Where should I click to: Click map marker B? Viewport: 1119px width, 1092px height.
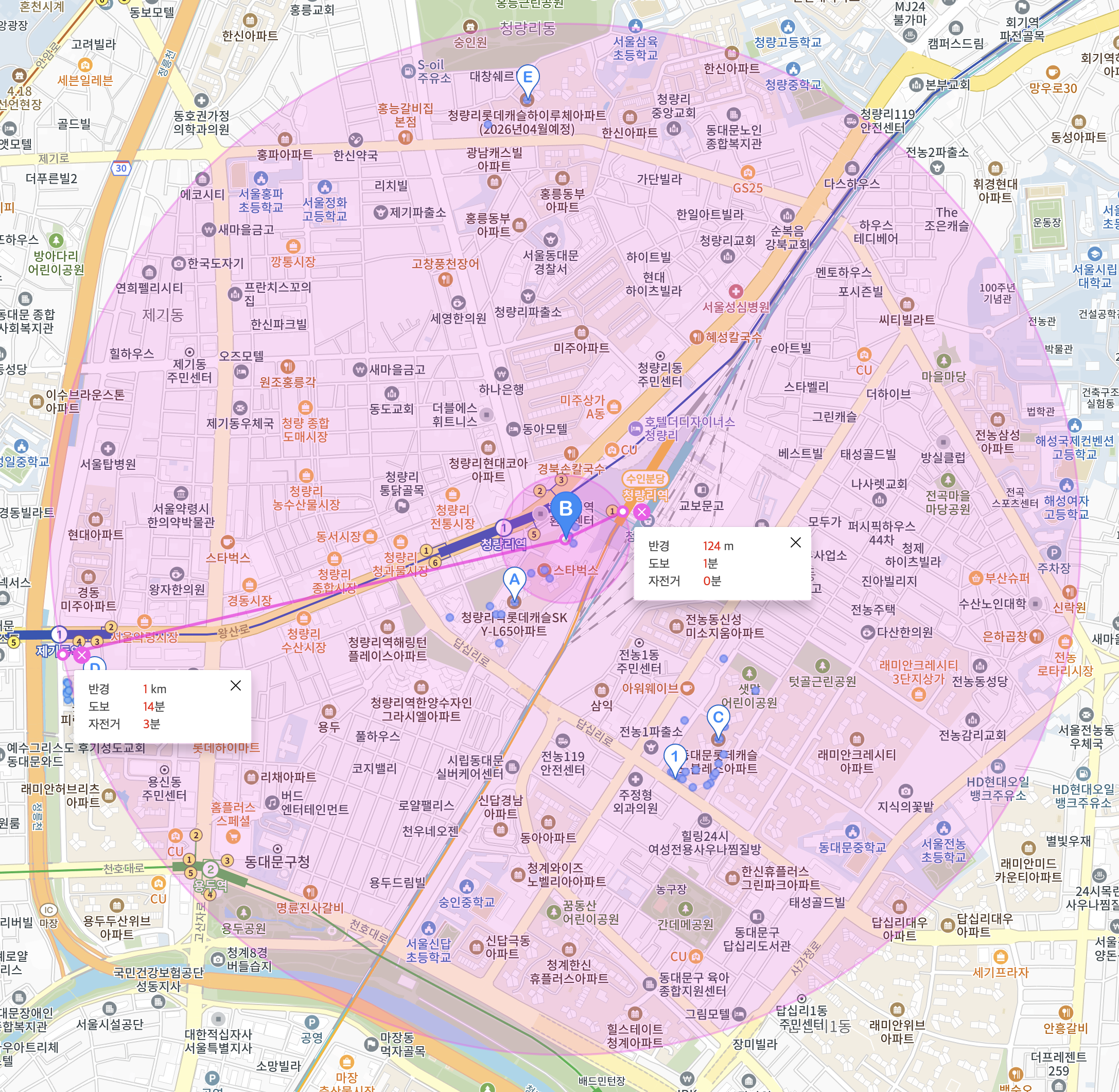(566, 513)
